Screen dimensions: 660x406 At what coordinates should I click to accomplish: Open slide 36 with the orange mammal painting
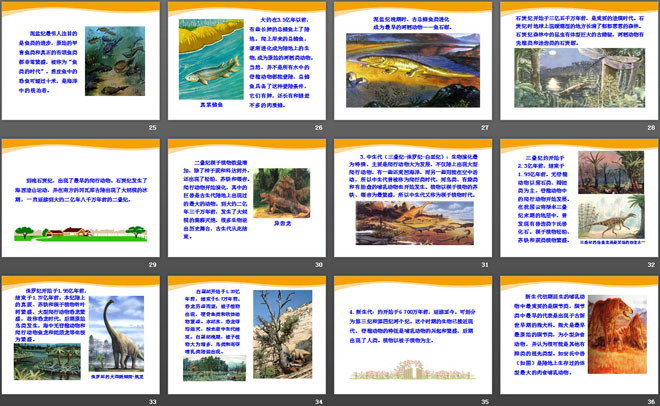(x=579, y=335)
